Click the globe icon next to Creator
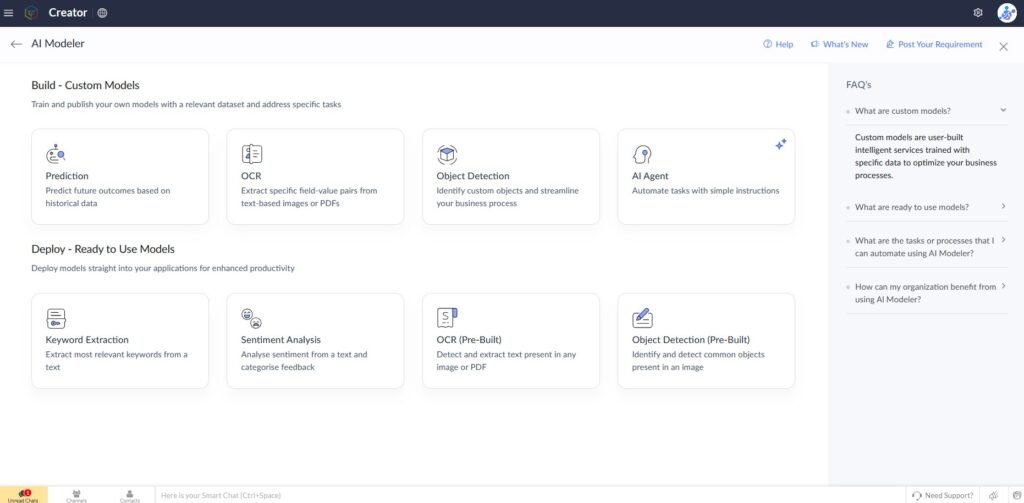Image resolution: width=1024 pixels, height=503 pixels. point(103,13)
